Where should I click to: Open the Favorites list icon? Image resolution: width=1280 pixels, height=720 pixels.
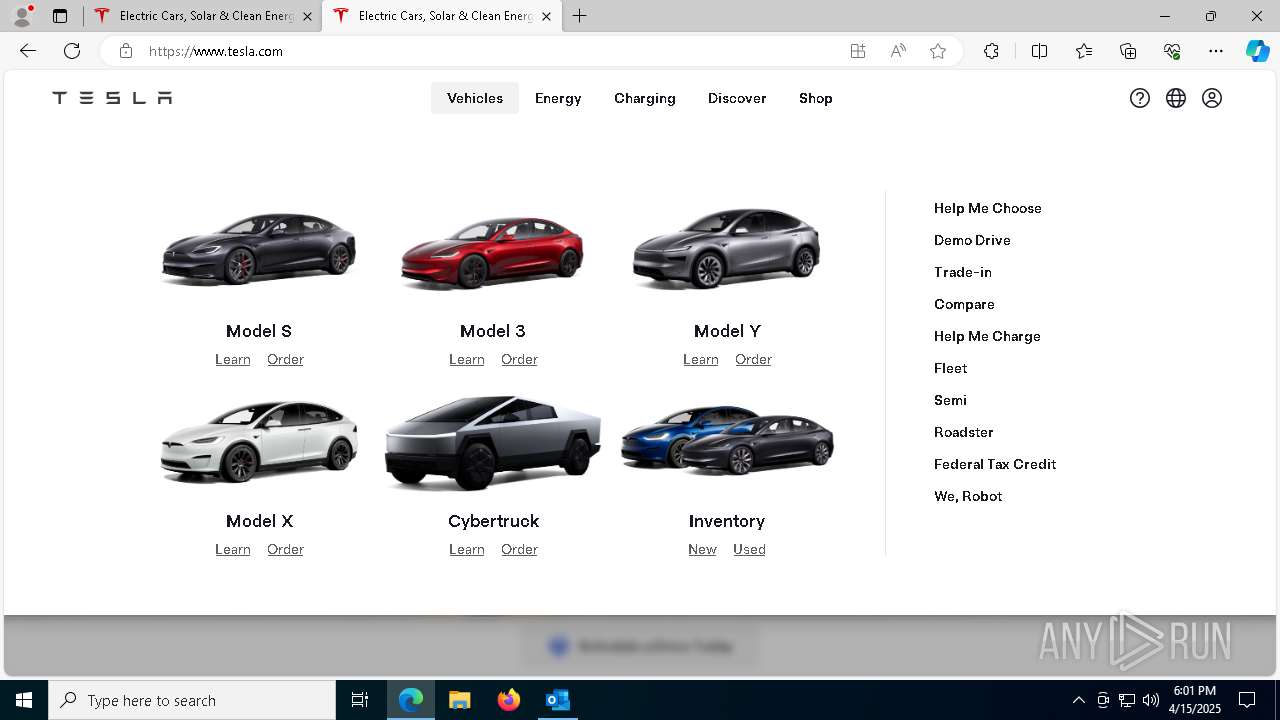[x=1084, y=51]
